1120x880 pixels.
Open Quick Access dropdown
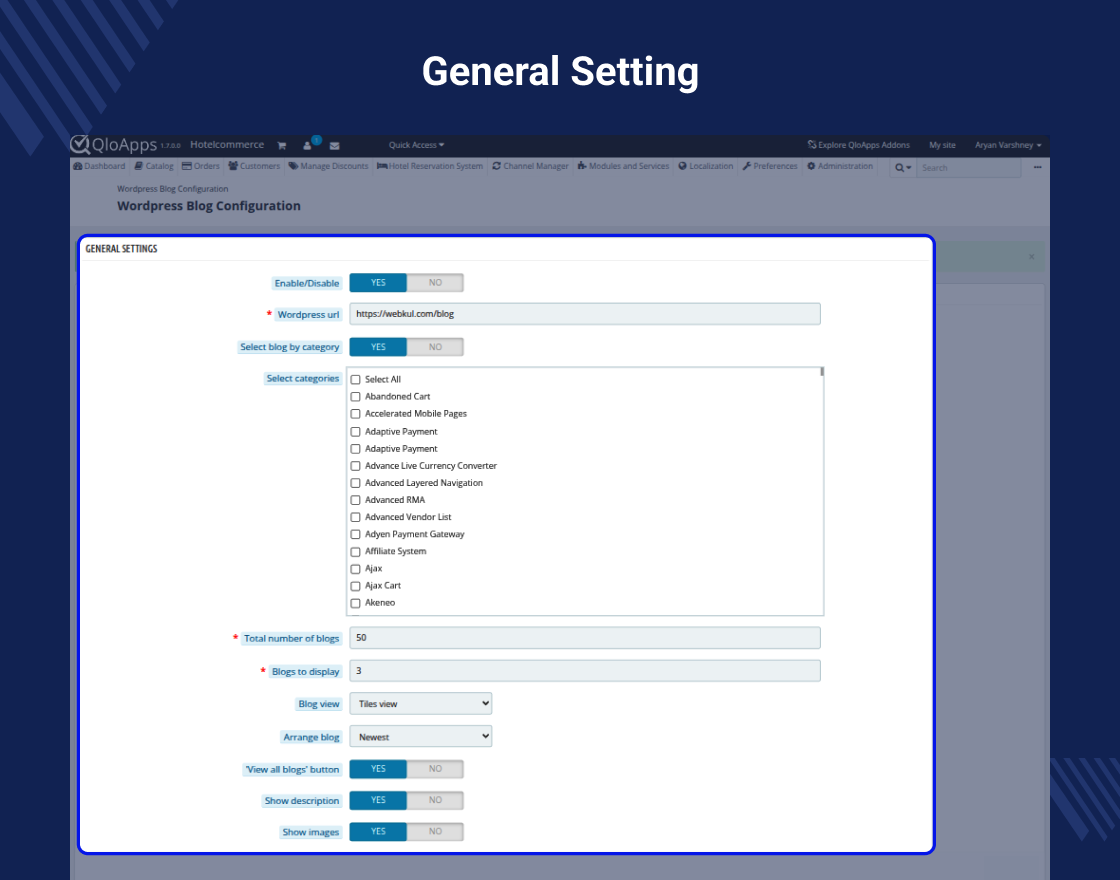(416, 145)
